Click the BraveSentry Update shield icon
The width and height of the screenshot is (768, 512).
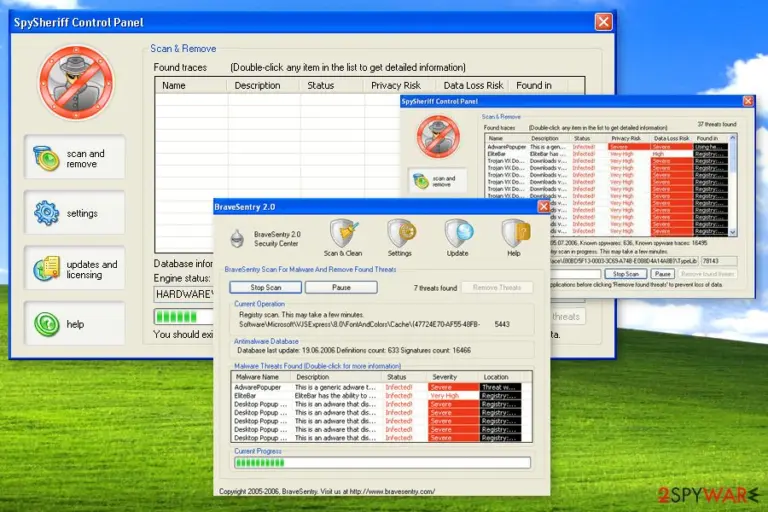pyautogui.click(x=458, y=233)
